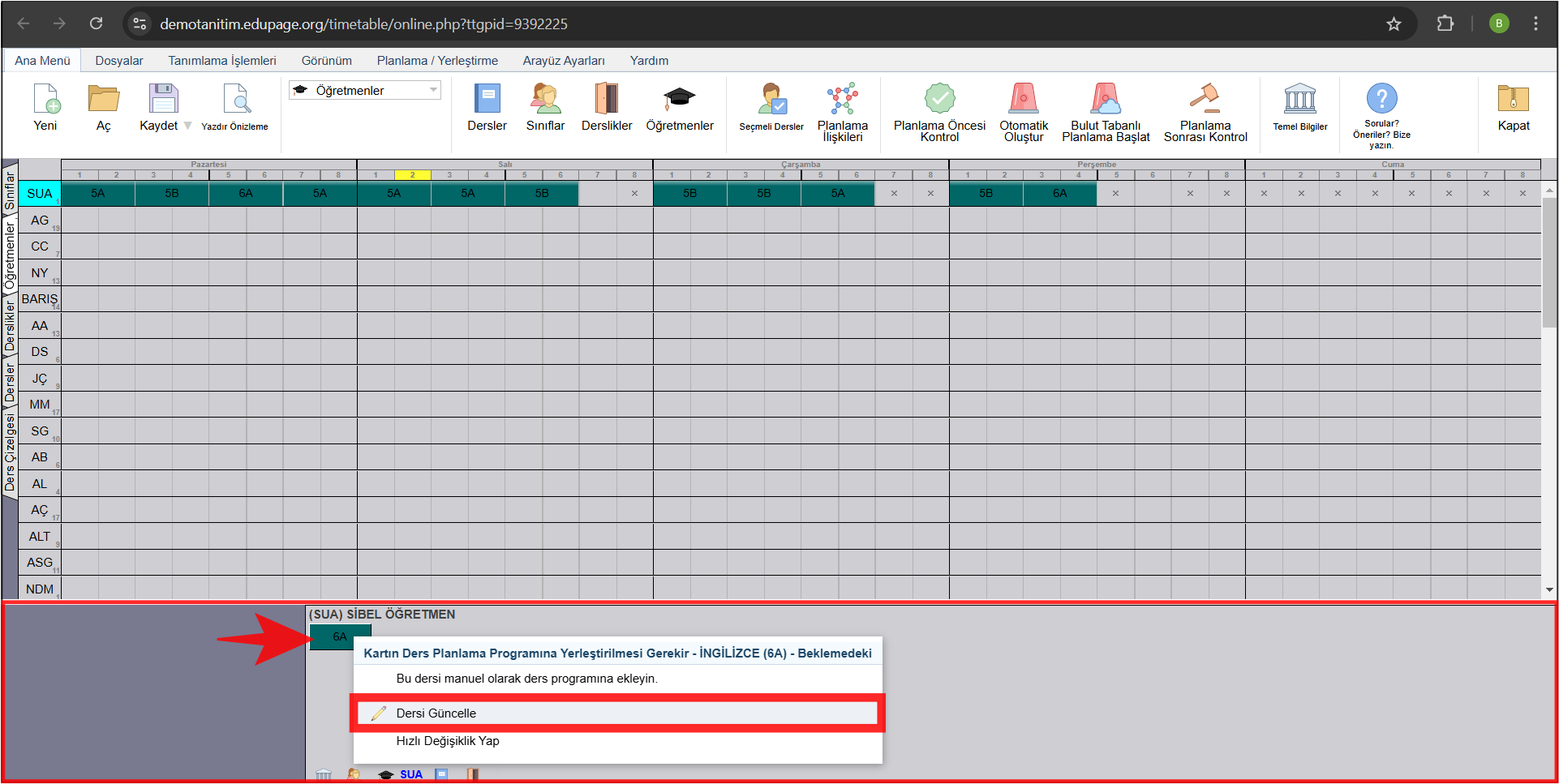
Task: Open the Chrome three-dot menu
Action: [1535, 24]
